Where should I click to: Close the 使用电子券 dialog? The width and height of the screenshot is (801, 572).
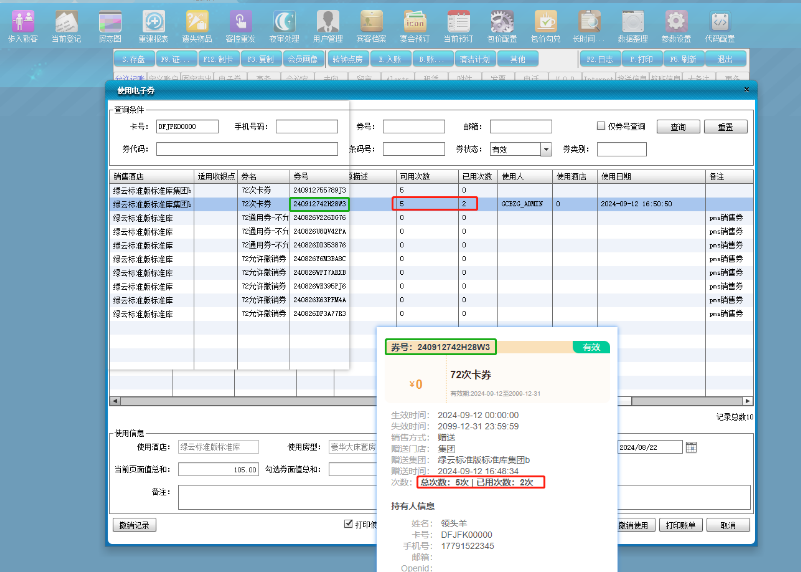tap(746, 89)
